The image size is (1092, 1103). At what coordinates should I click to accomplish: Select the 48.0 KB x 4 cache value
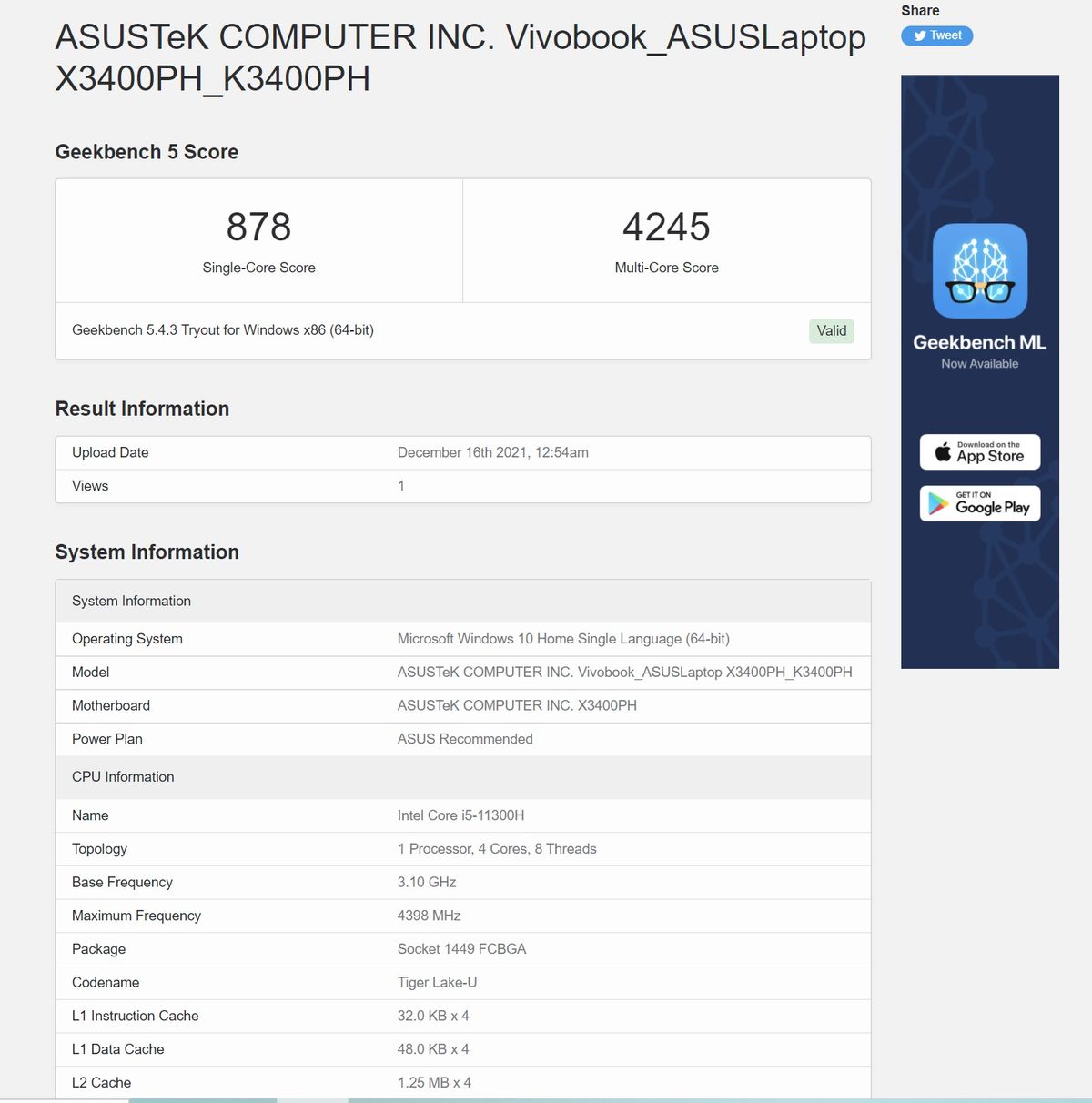click(433, 1049)
